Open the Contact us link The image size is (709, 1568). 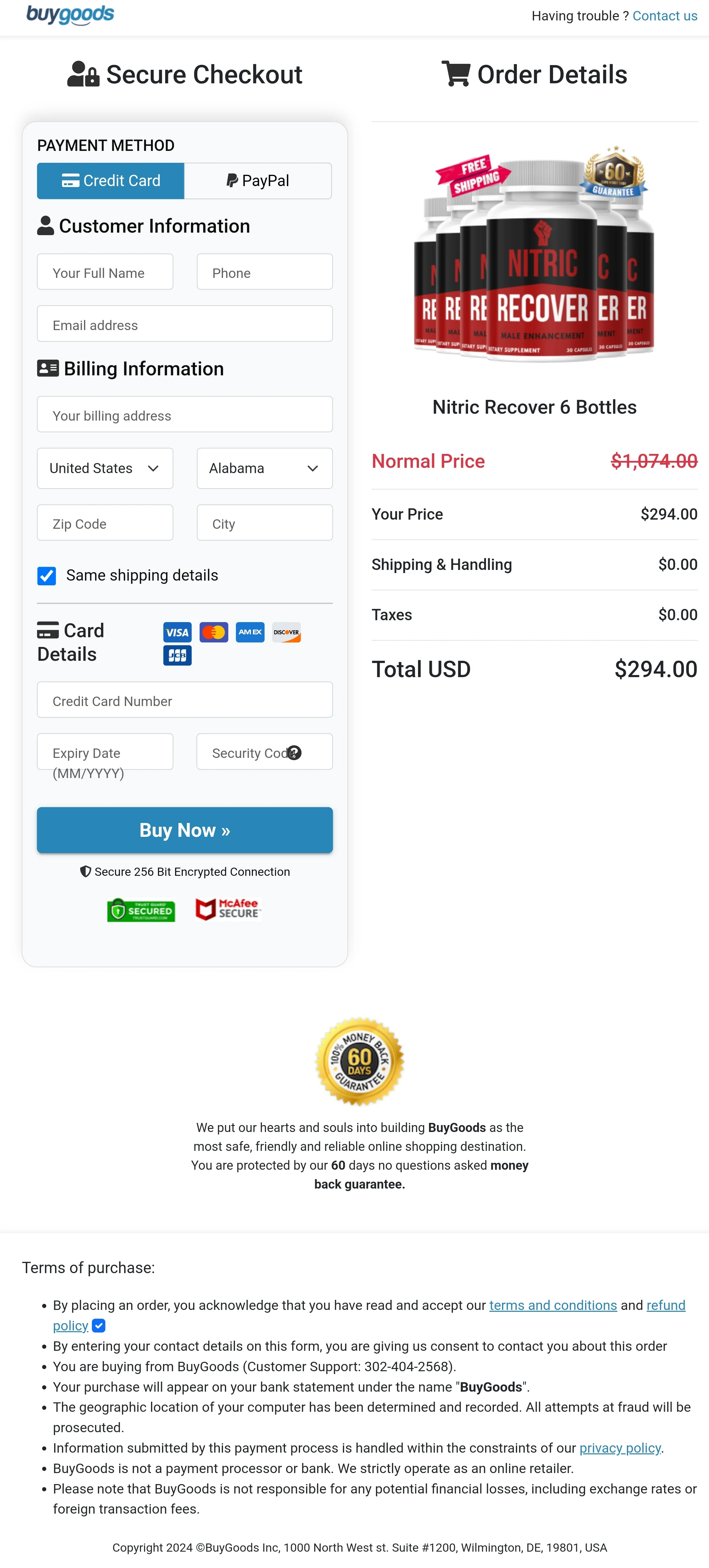pyautogui.click(x=665, y=16)
